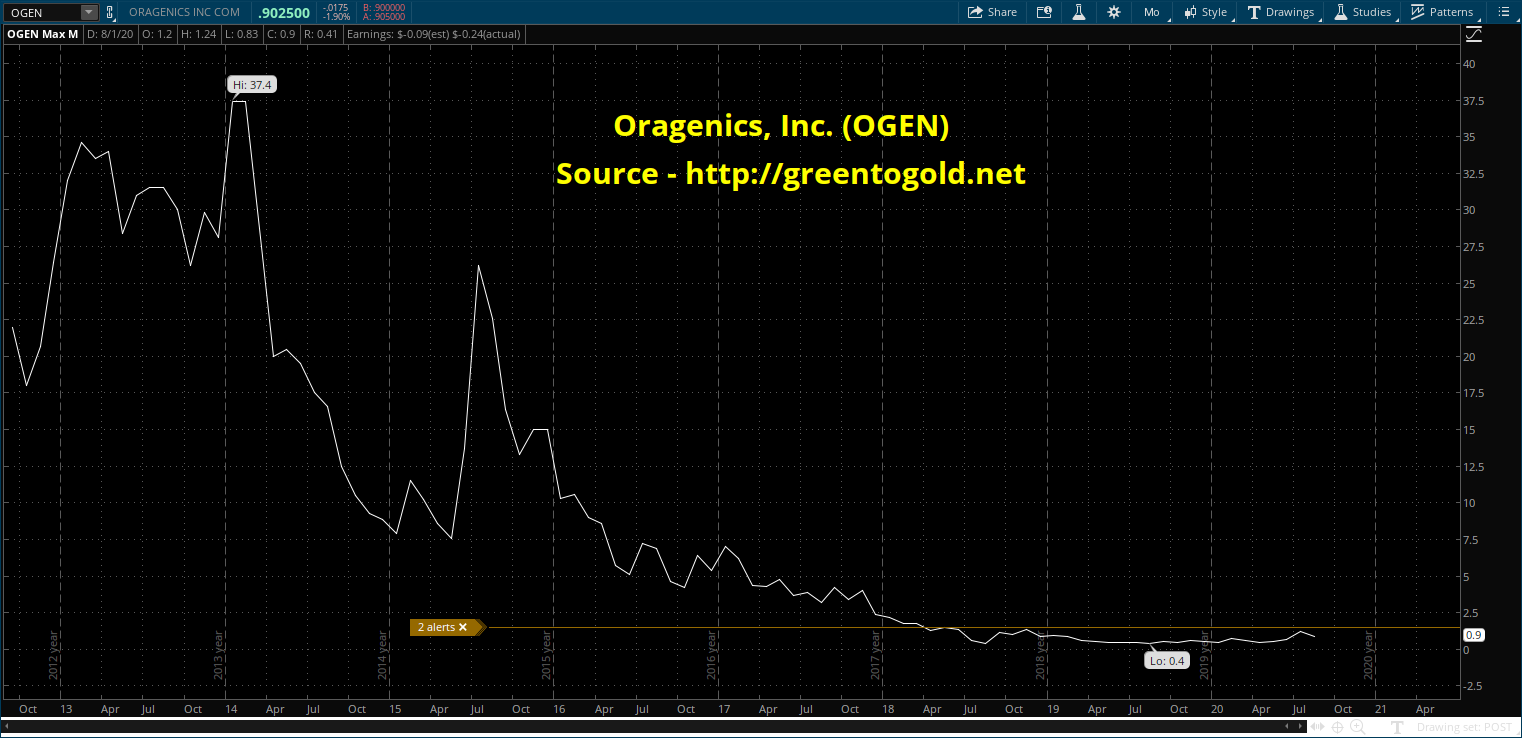Click the D: 8/1/20 date value
Image resolution: width=1522 pixels, height=738 pixels.
pos(110,34)
